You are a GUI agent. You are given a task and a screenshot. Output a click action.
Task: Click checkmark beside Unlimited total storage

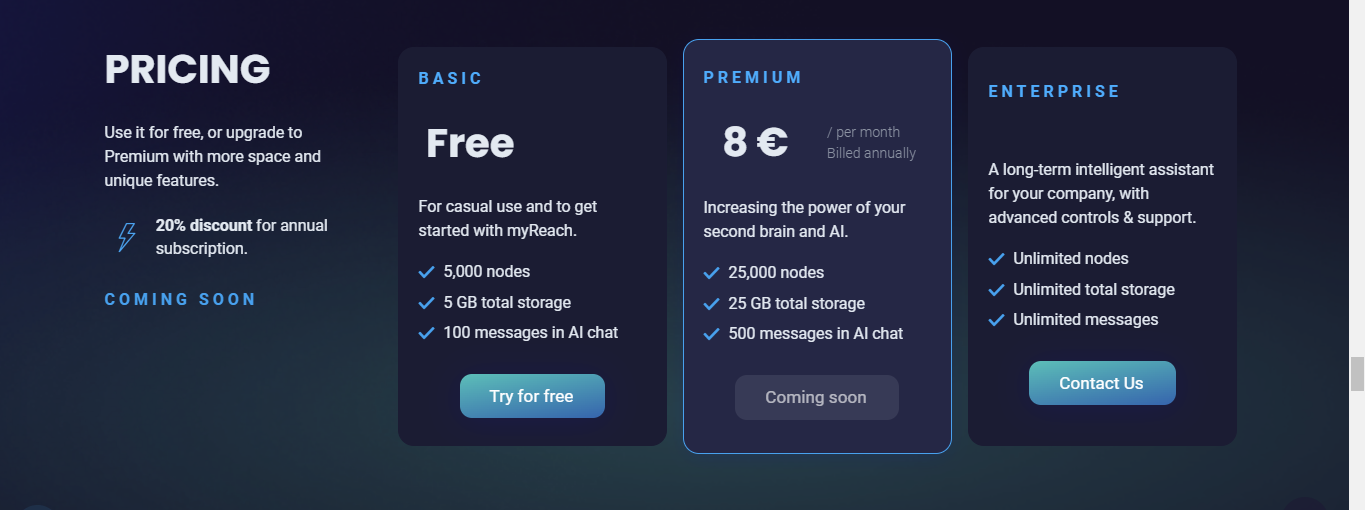click(x=996, y=290)
